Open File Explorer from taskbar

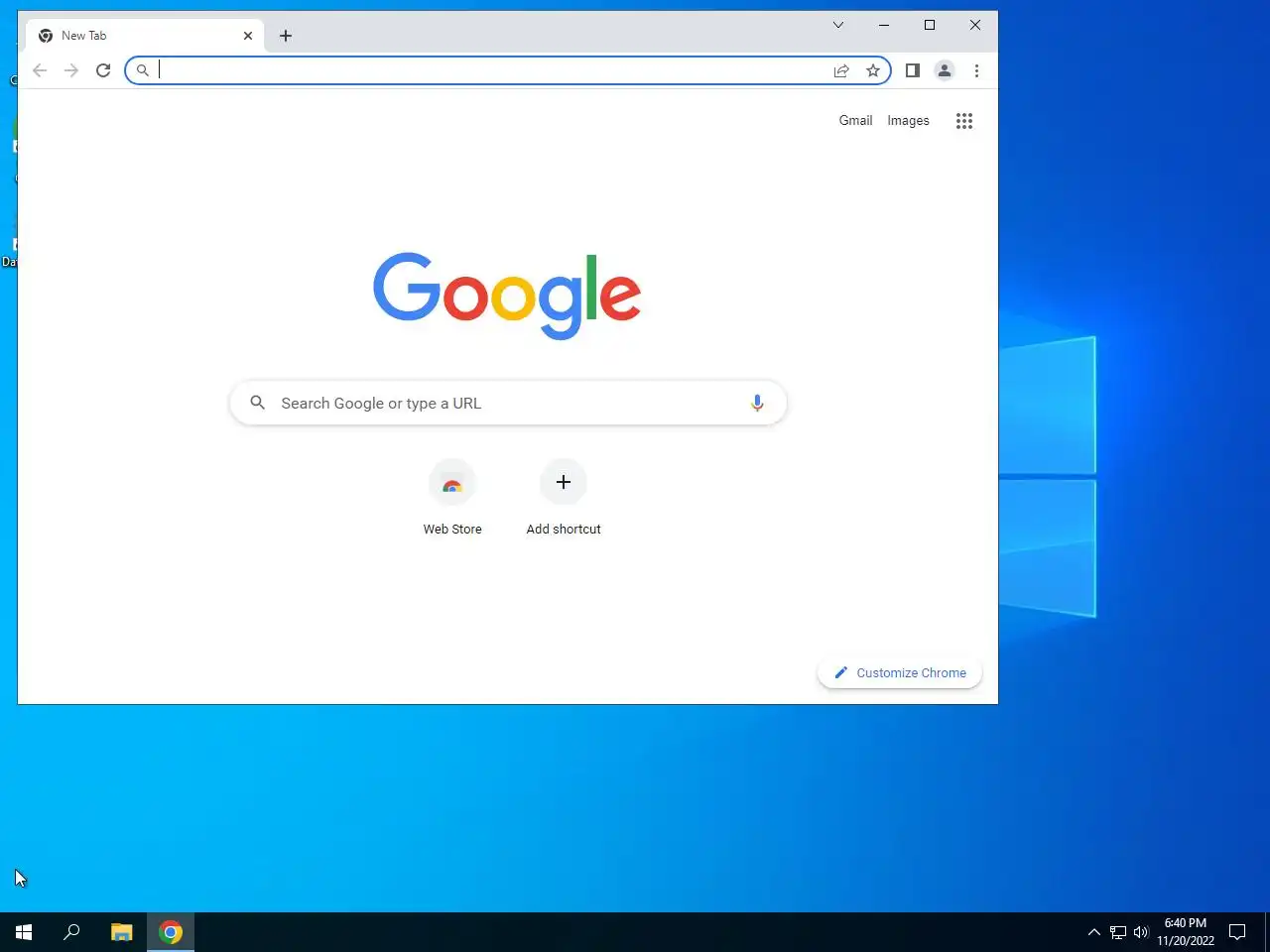click(x=121, y=932)
